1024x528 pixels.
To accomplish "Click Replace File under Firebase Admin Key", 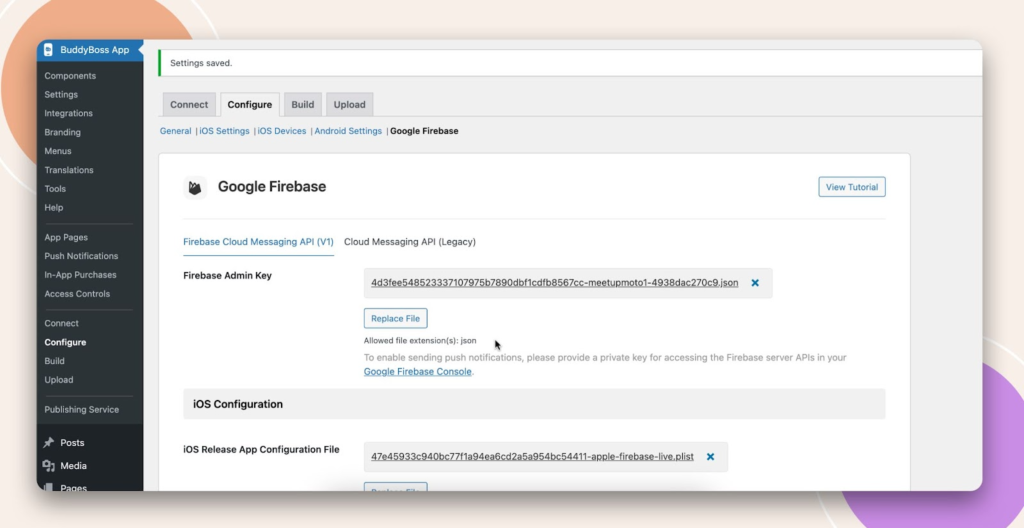I will (395, 319).
